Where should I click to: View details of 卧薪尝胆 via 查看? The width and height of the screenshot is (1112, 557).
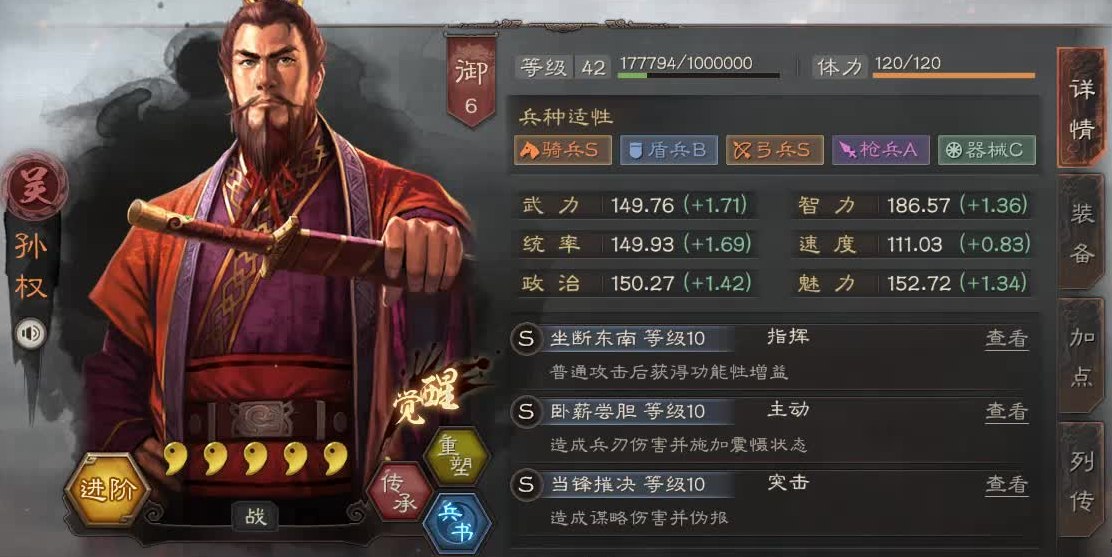(x=1006, y=412)
